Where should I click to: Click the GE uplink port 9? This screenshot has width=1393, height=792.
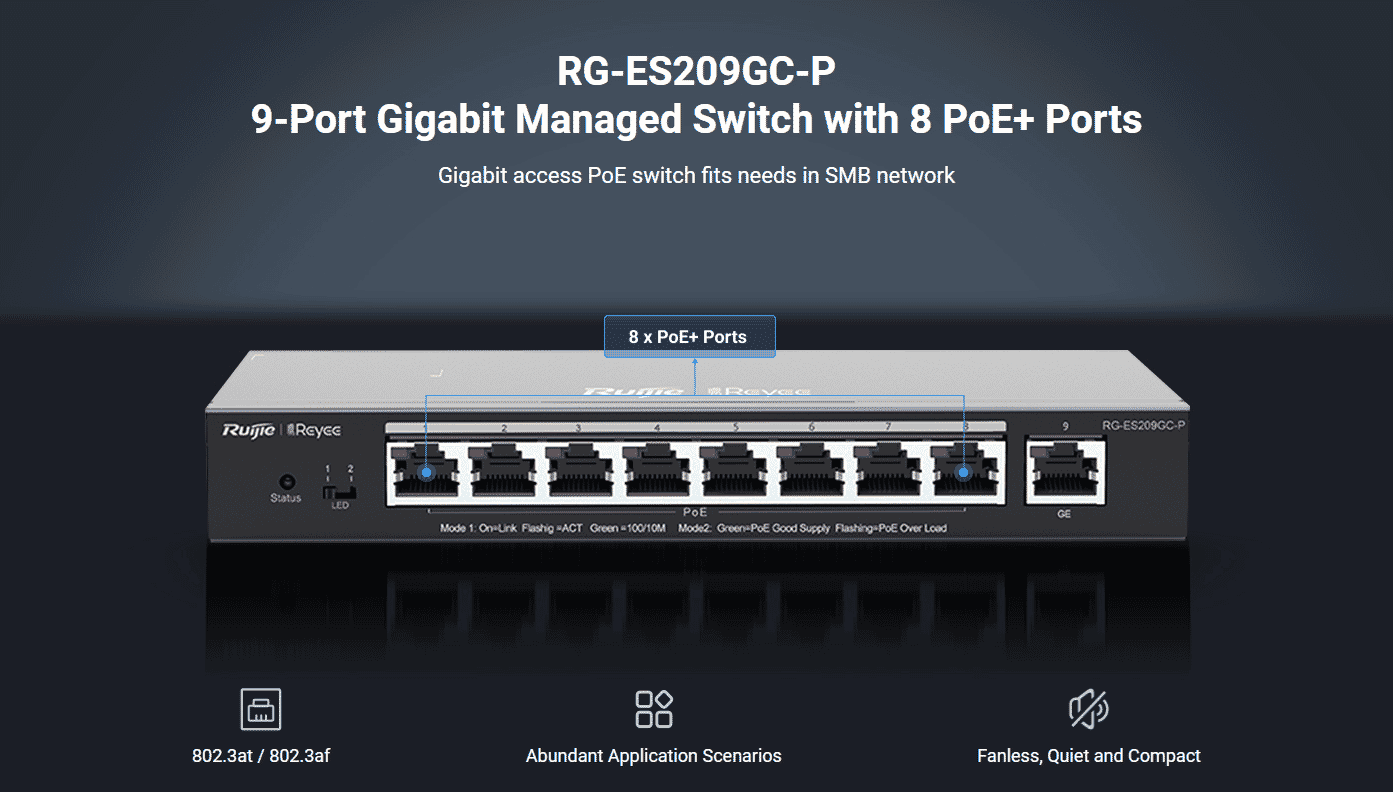coord(1065,473)
